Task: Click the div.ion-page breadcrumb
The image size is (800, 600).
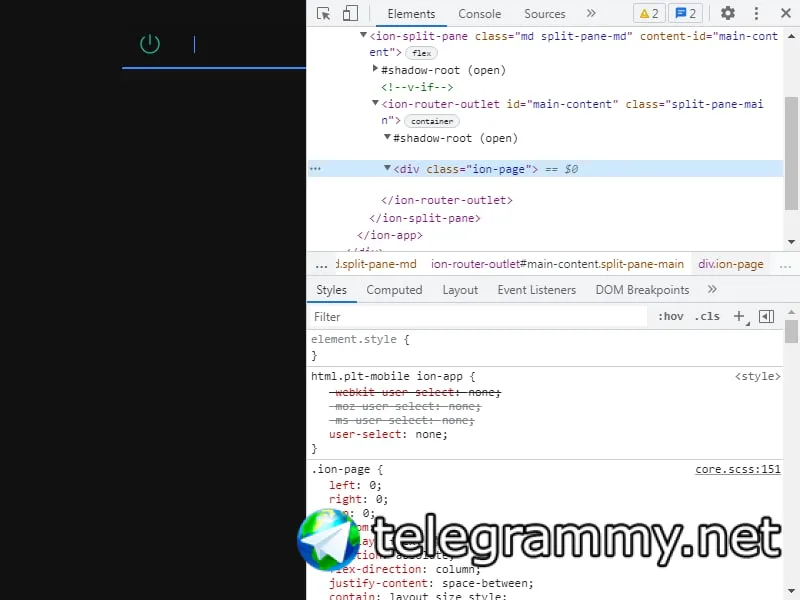Action: 731,264
